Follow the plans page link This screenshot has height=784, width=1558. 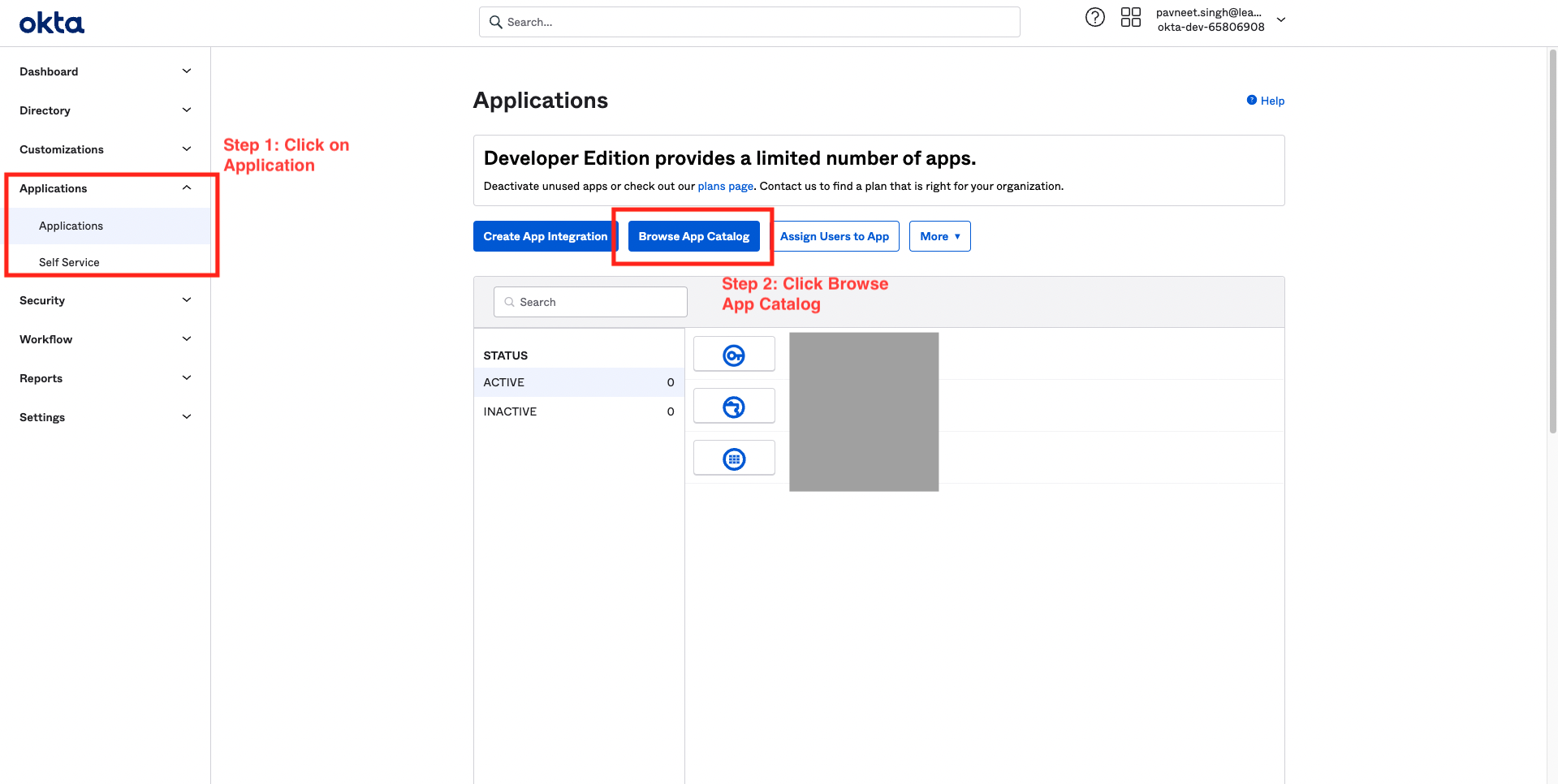726,186
